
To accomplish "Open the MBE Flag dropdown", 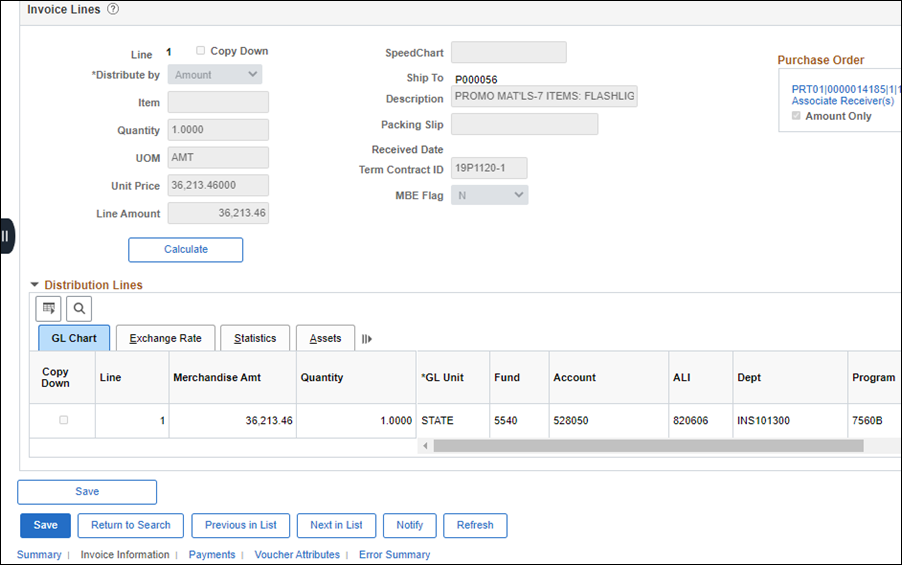I will pyautogui.click(x=489, y=195).
